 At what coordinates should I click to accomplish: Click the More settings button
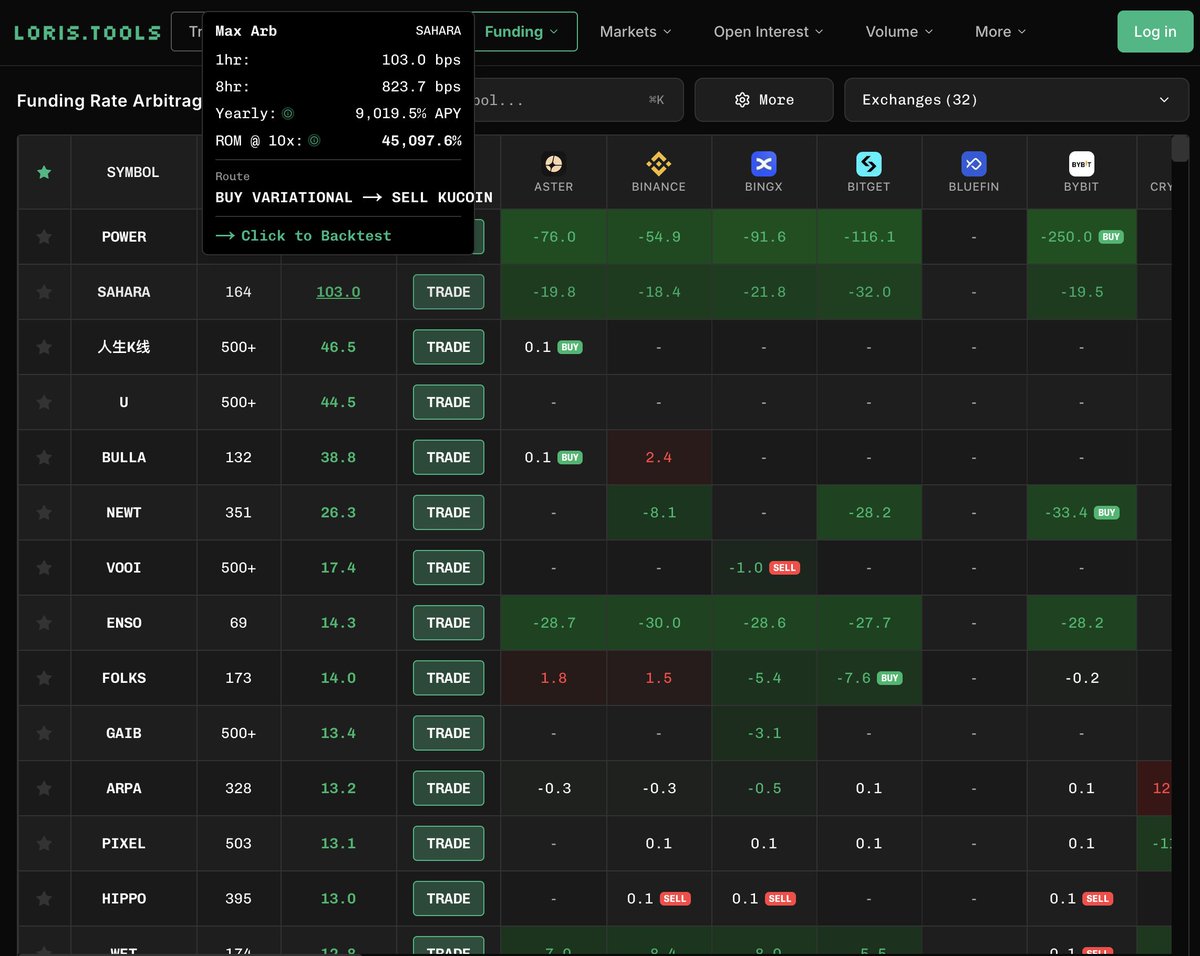click(x=764, y=100)
